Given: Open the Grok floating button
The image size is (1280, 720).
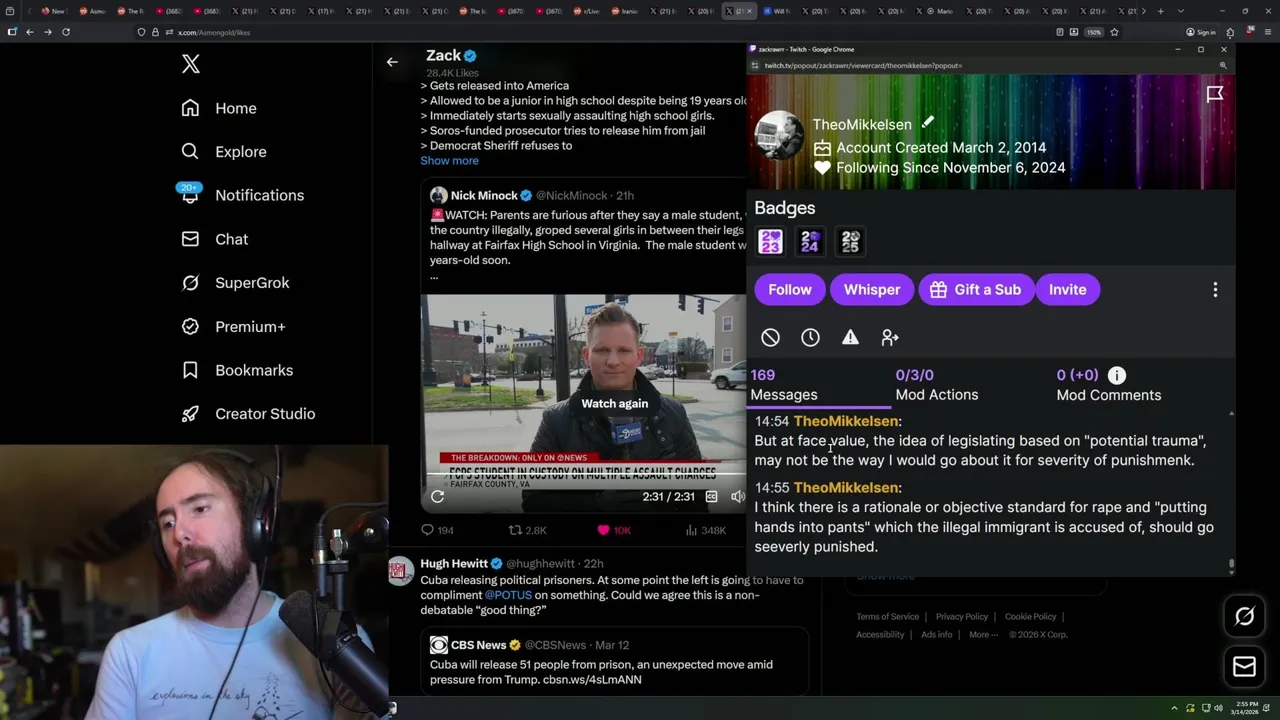Looking at the screenshot, I should pyautogui.click(x=1244, y=617).
